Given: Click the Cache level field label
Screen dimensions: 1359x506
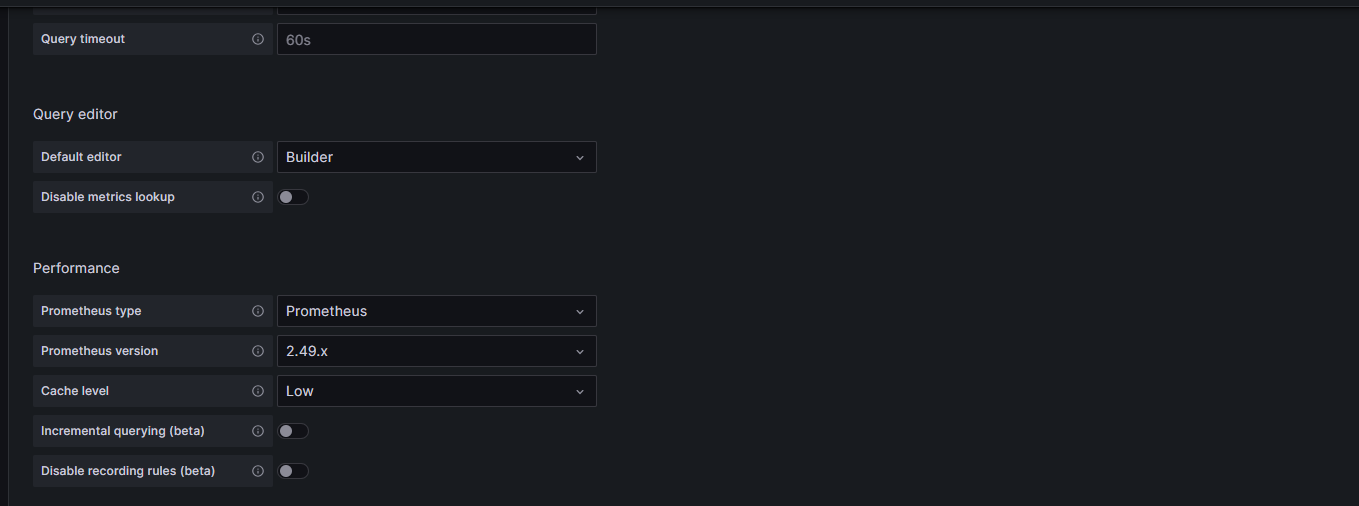Looking at the screenshot, I should pos(75,391).
